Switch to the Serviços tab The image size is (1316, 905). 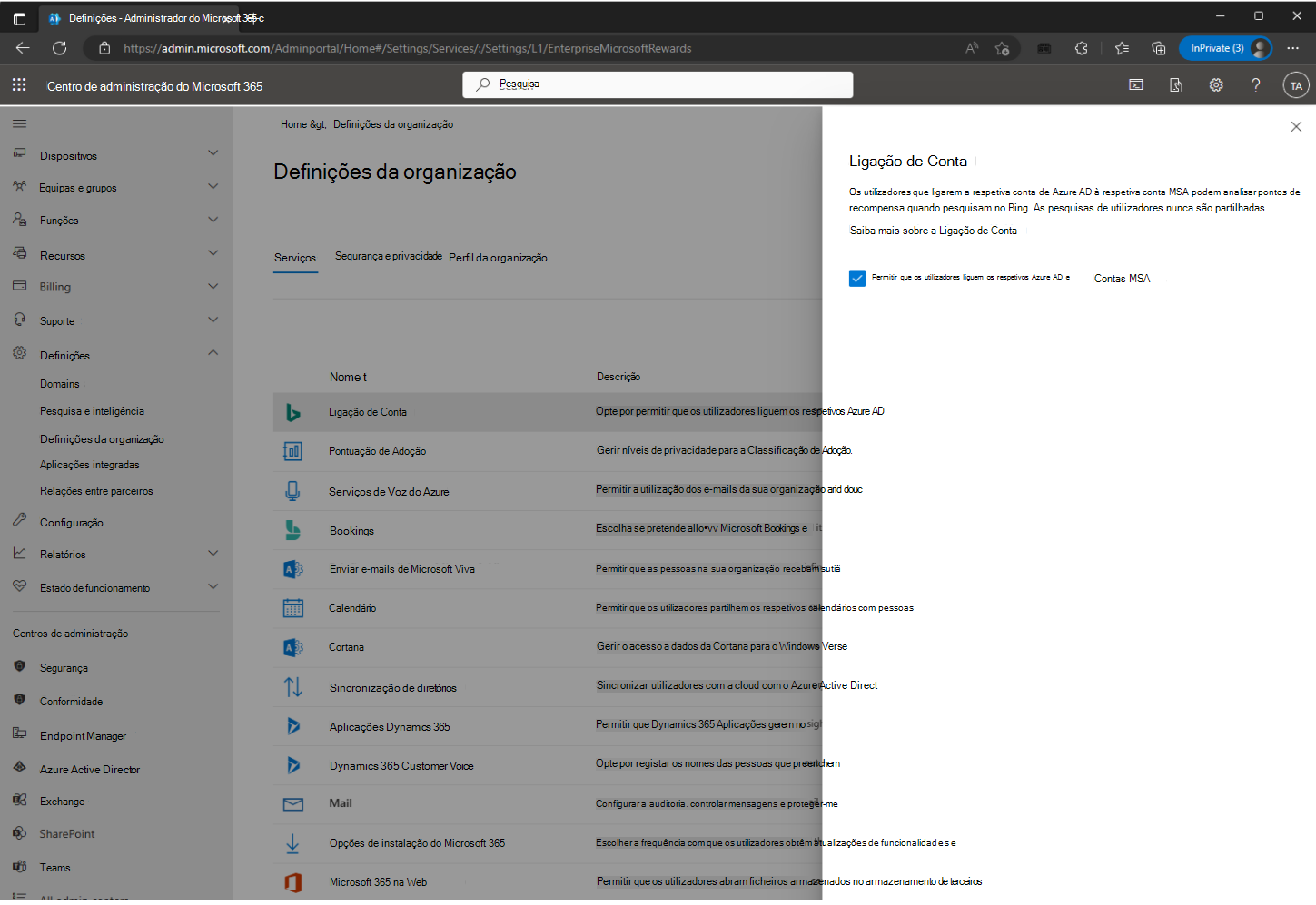(295, 258)
